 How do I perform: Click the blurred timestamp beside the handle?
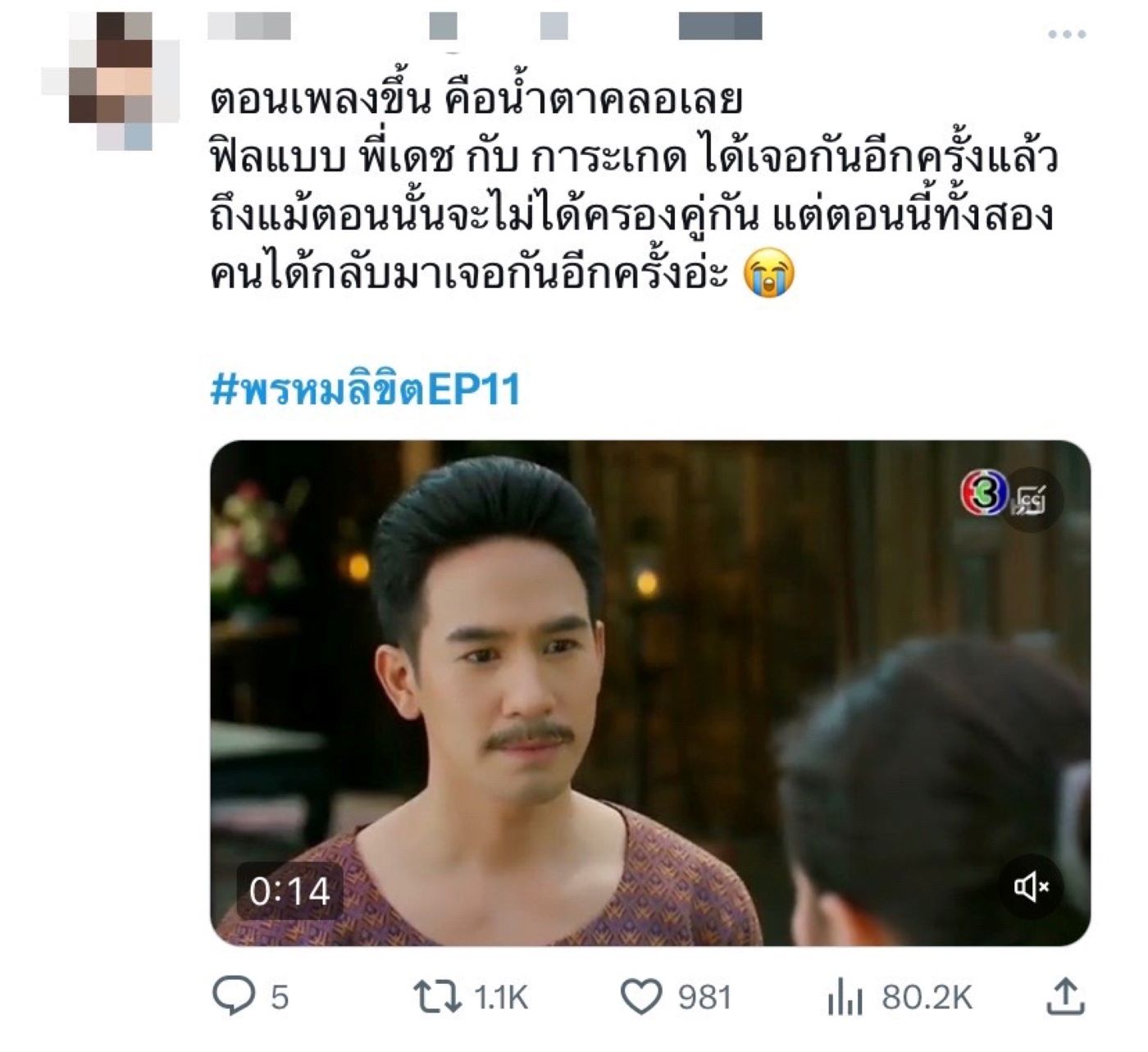point(720,26)
